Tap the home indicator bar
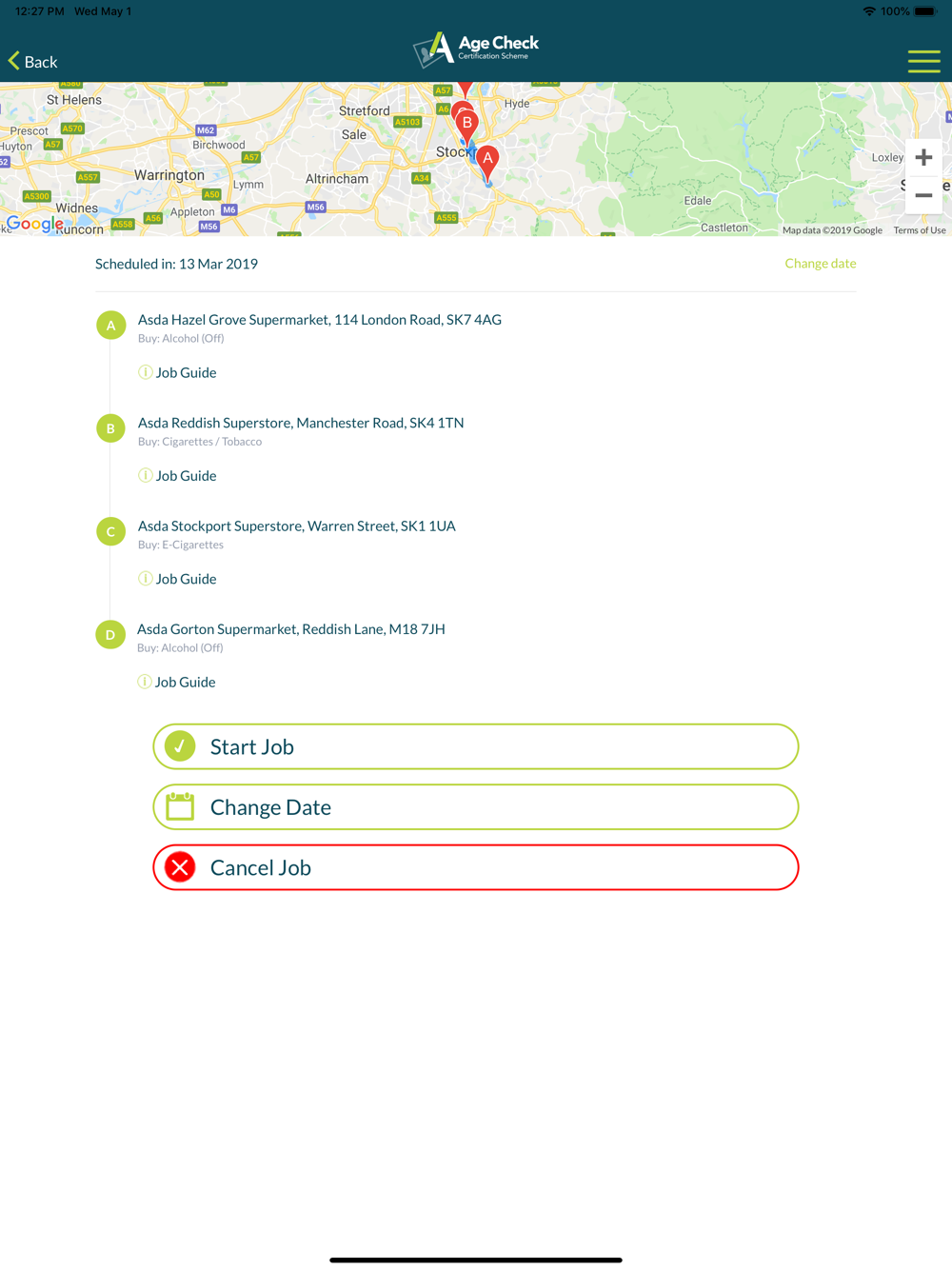952x1270 pixels. [x=476, y=1260]
